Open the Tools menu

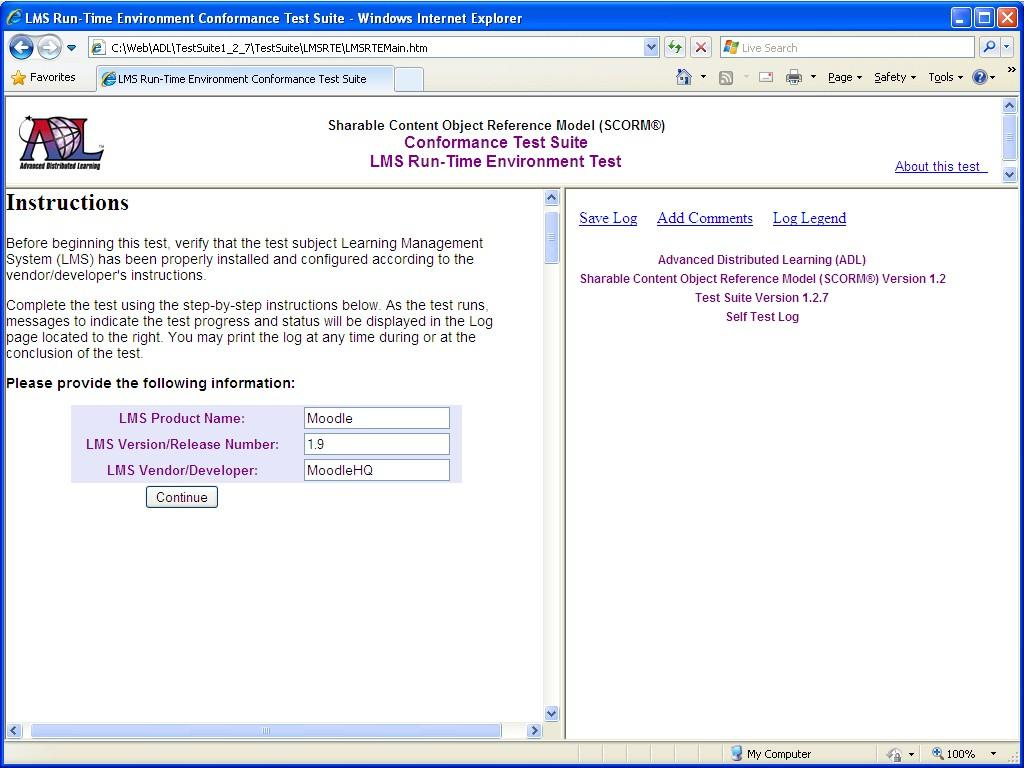coord(945,77)
